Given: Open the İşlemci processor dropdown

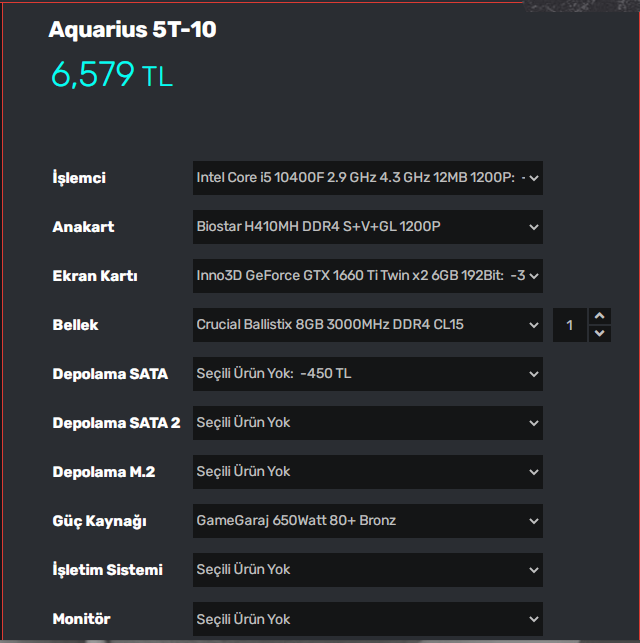Looking at the screenshot, I should [367, 178].
